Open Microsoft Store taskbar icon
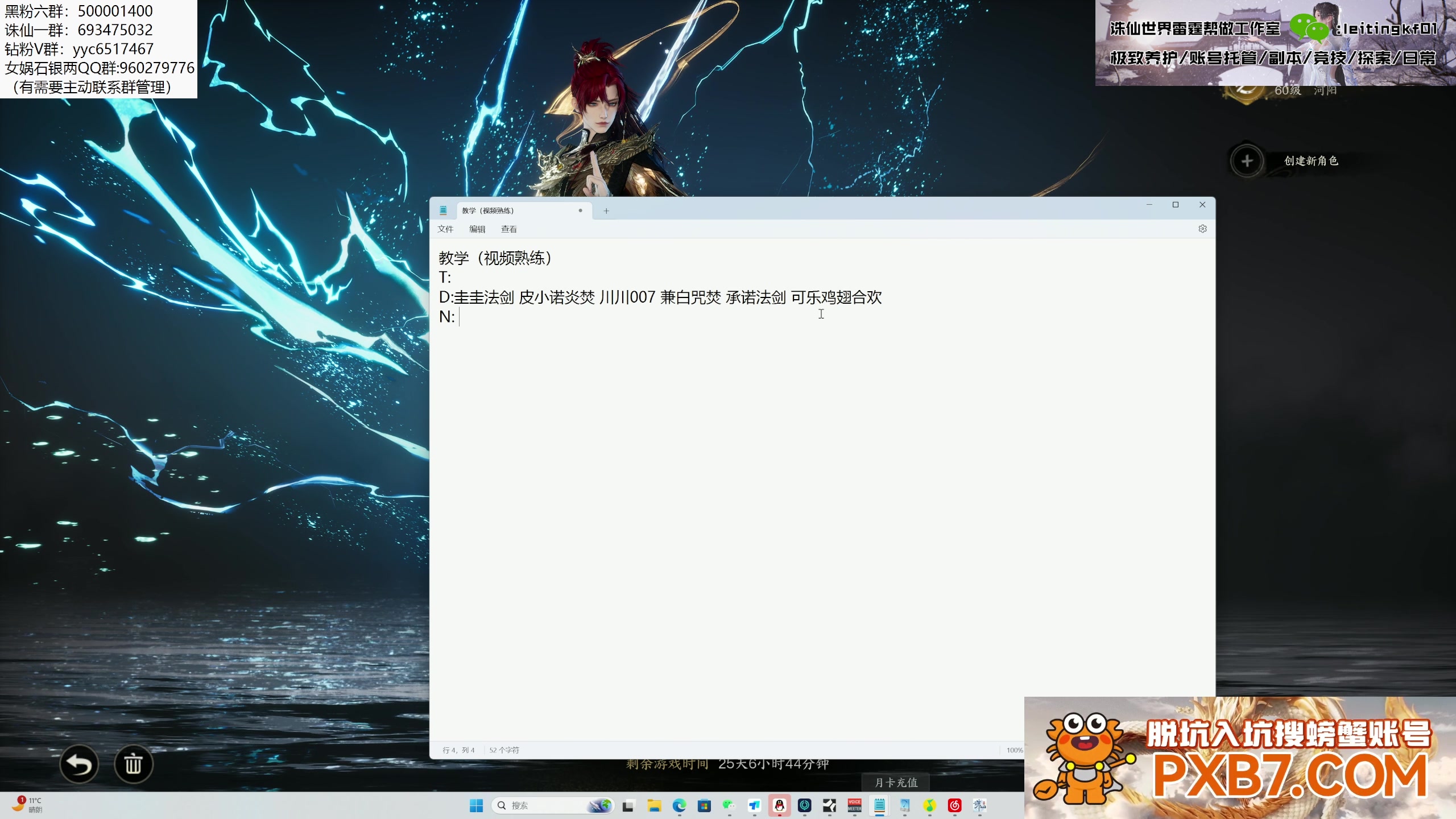The width and height of the screenshot is (1456, 819). click(704, 805)
